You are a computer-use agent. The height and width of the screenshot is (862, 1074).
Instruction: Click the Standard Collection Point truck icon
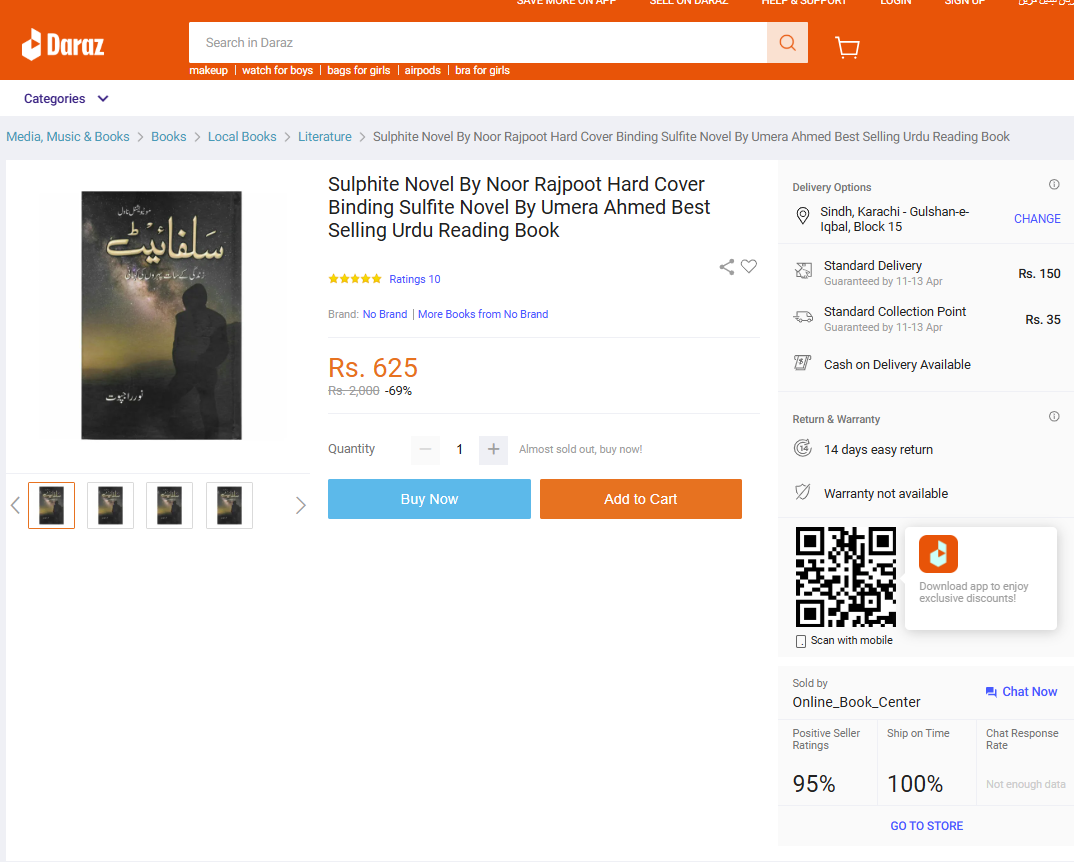pos(803,317)
